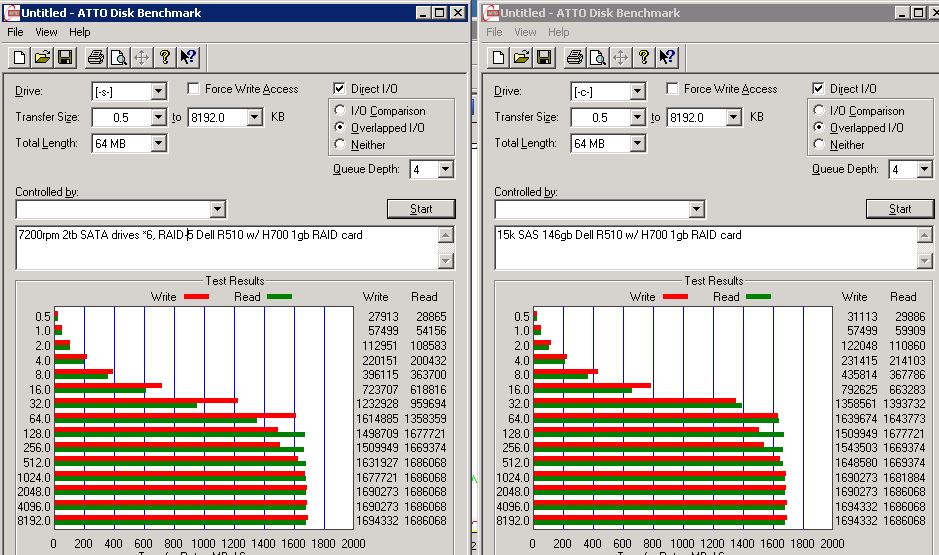Open File menu in left window

click(15, 32)
